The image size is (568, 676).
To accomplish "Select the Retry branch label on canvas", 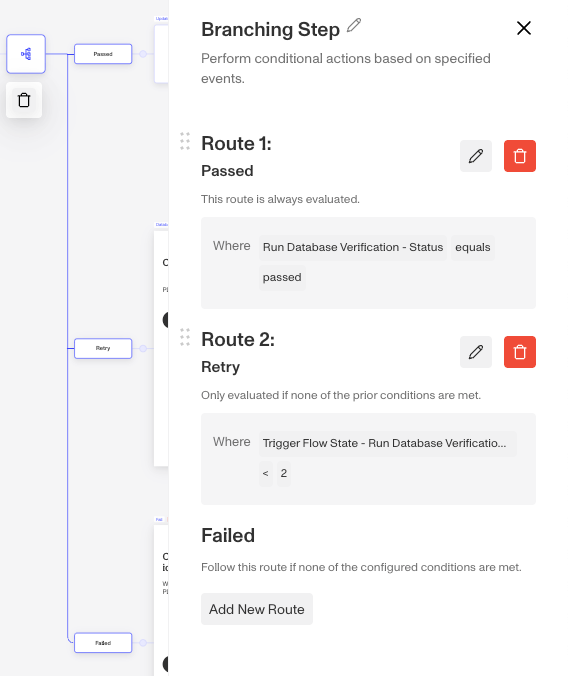I will point(103,348).
